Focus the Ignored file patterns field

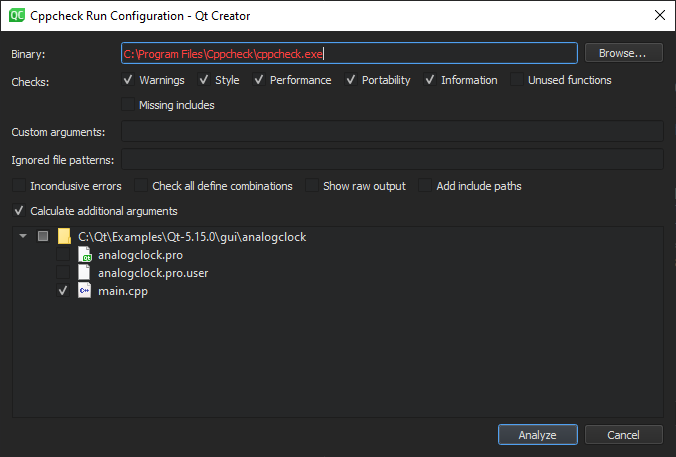coord(391,159)
